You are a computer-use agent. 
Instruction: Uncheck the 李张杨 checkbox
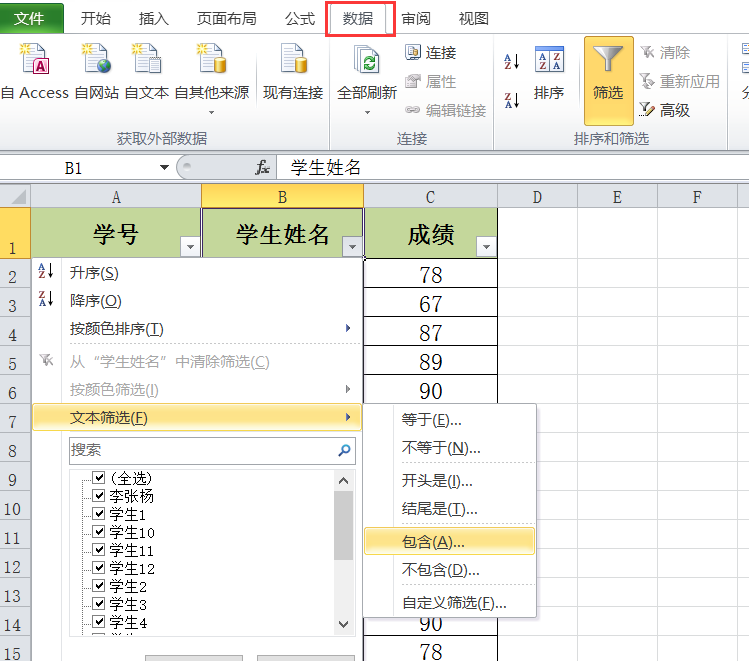(98, 495)
